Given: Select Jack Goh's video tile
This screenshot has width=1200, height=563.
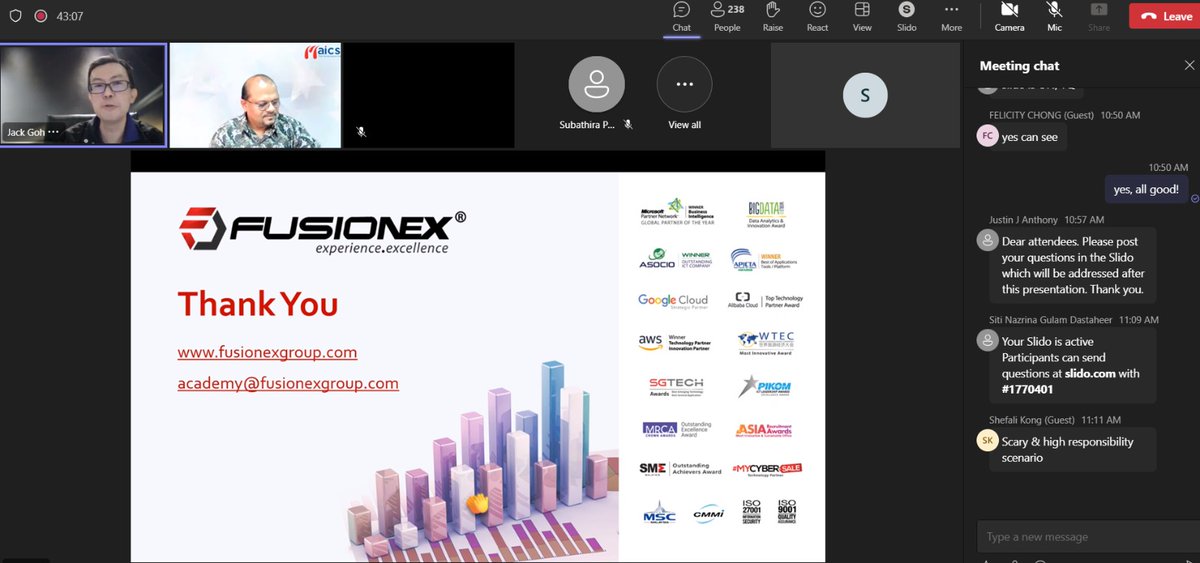Looking at the screenshot, I should coord(83,95).
